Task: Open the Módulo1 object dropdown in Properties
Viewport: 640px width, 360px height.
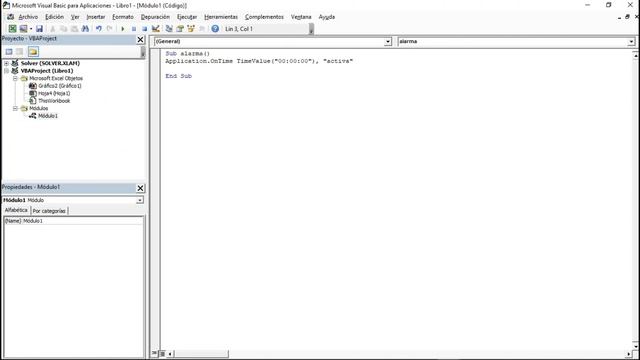Action: tap(140, 200)
